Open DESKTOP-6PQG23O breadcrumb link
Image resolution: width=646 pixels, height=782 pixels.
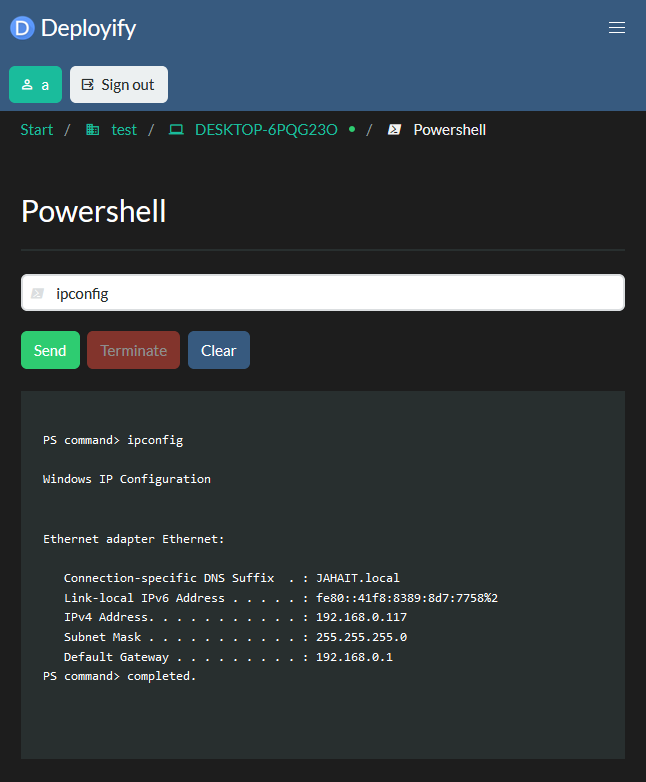coord(266,130)
